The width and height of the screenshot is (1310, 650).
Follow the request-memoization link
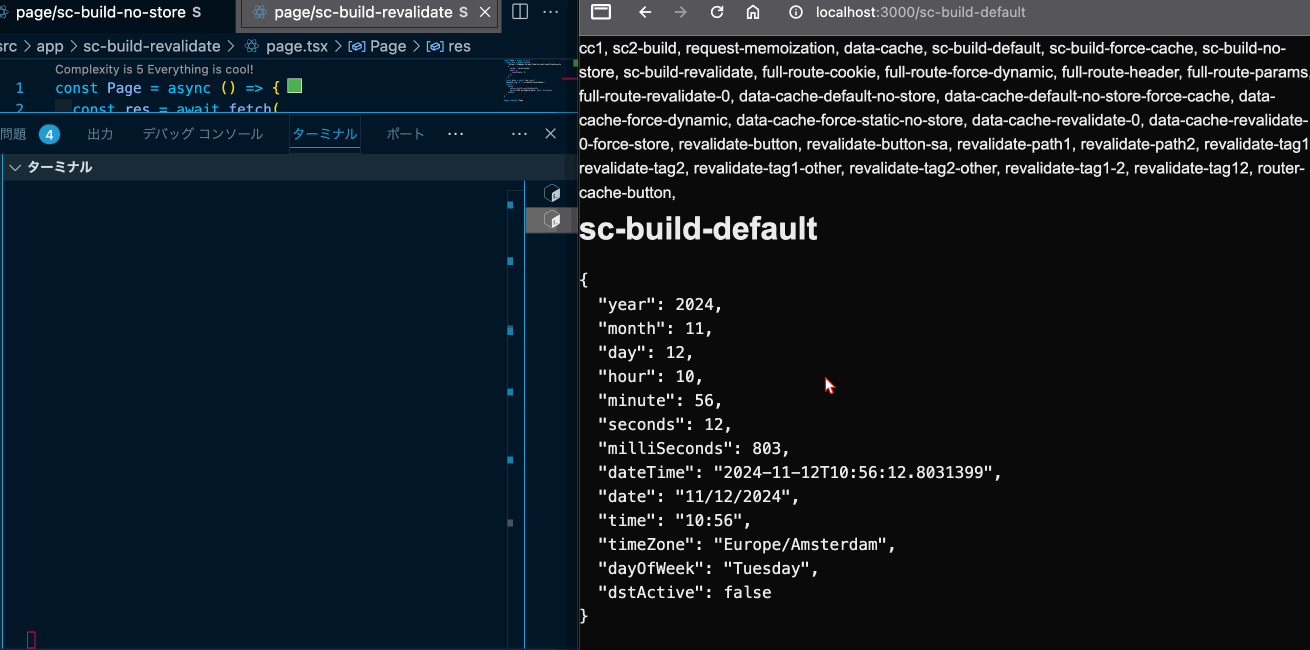(760, 48)
